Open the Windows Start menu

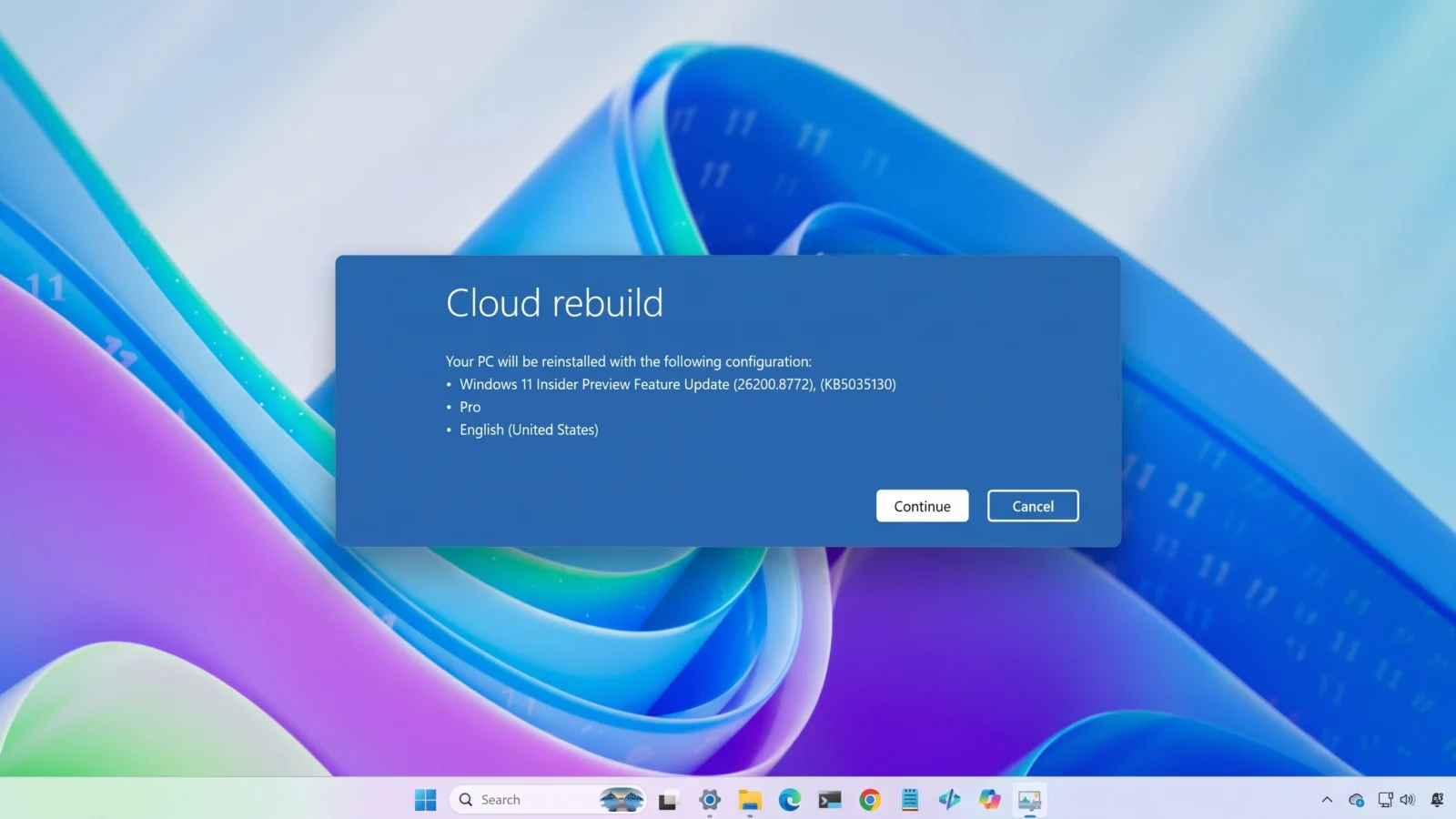(425, 800)
